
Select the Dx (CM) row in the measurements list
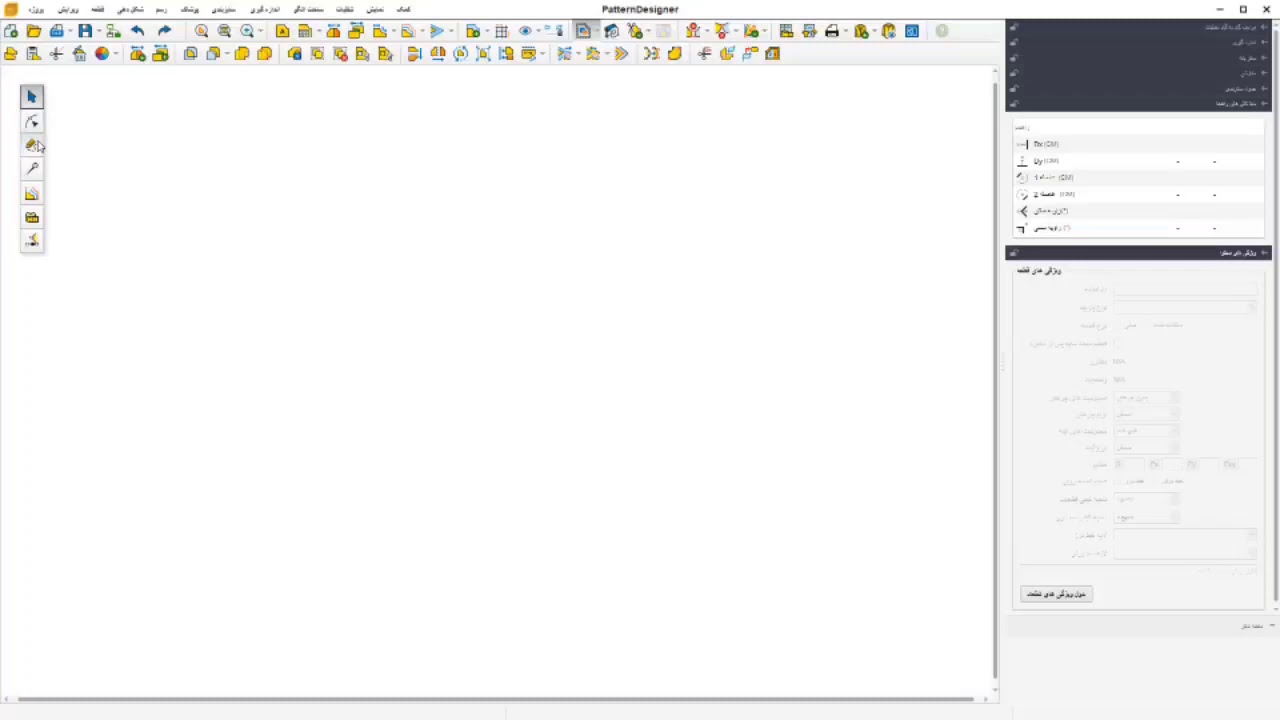[x=1139, y=144]
